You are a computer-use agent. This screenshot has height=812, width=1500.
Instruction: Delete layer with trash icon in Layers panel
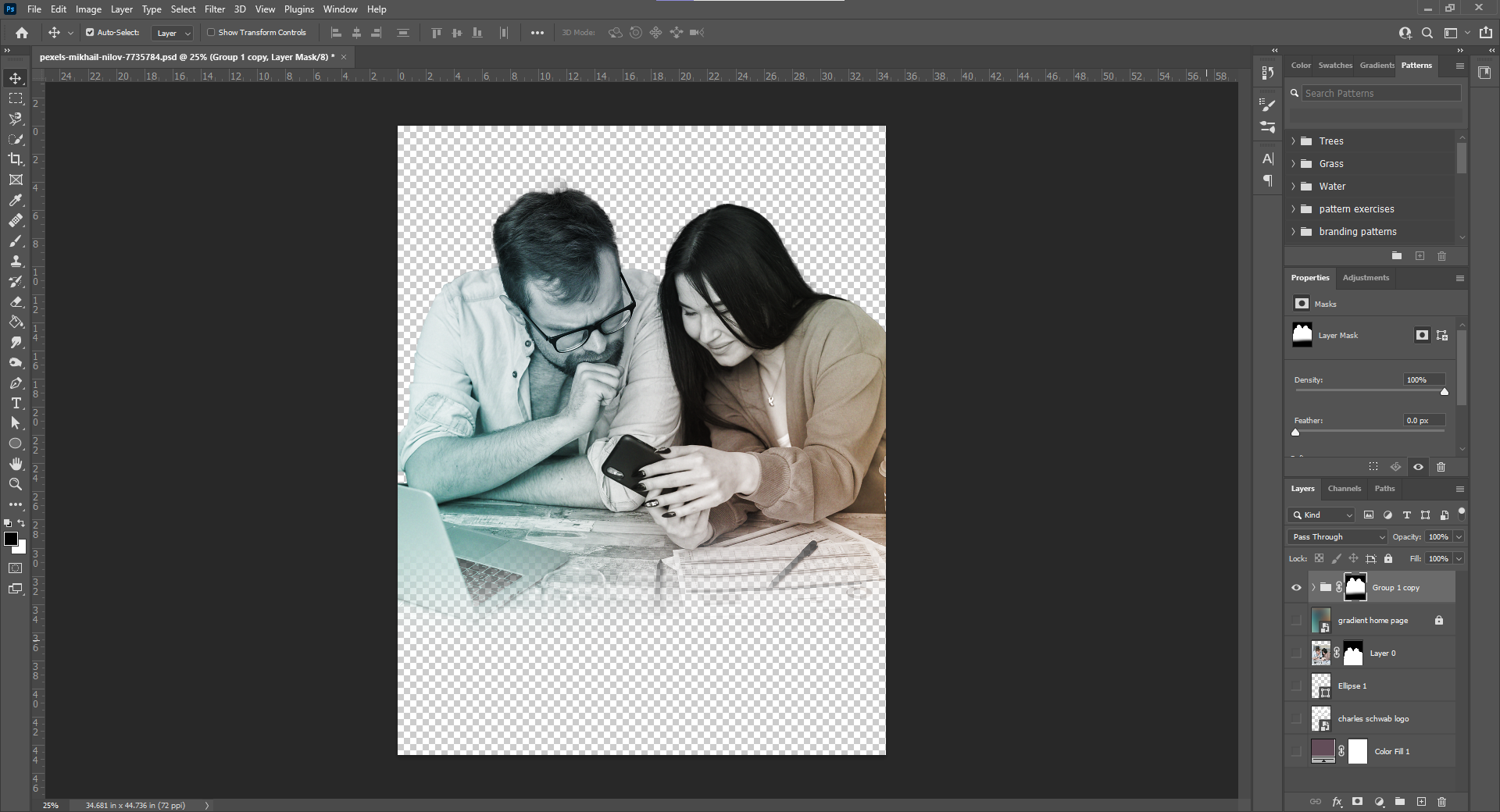(1442, 802)
